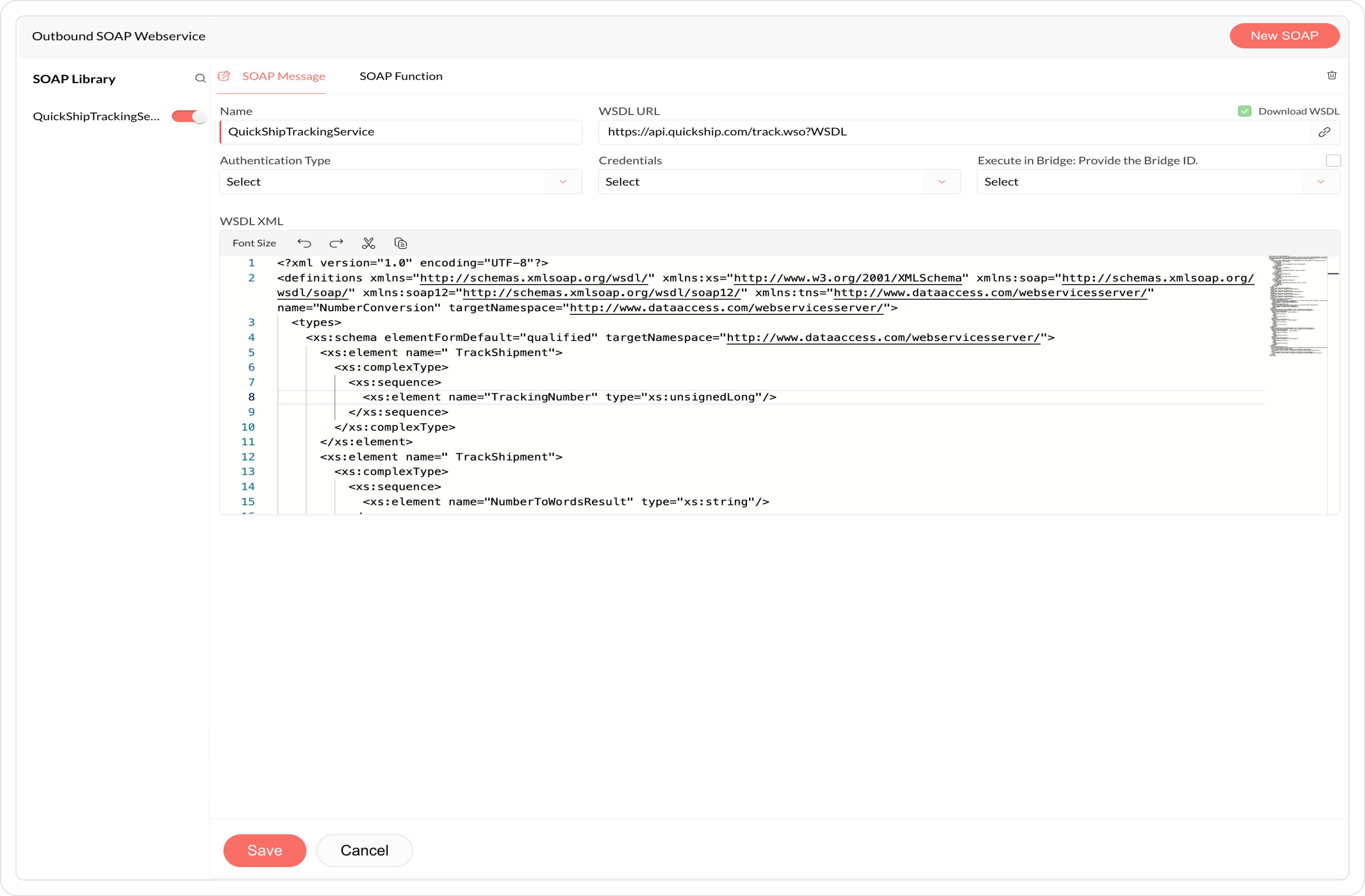Image resolution: width=1365 pixels, height=896 pixels.
Task: Click the XML editor minimap preview
Action: click(1297, 306)
